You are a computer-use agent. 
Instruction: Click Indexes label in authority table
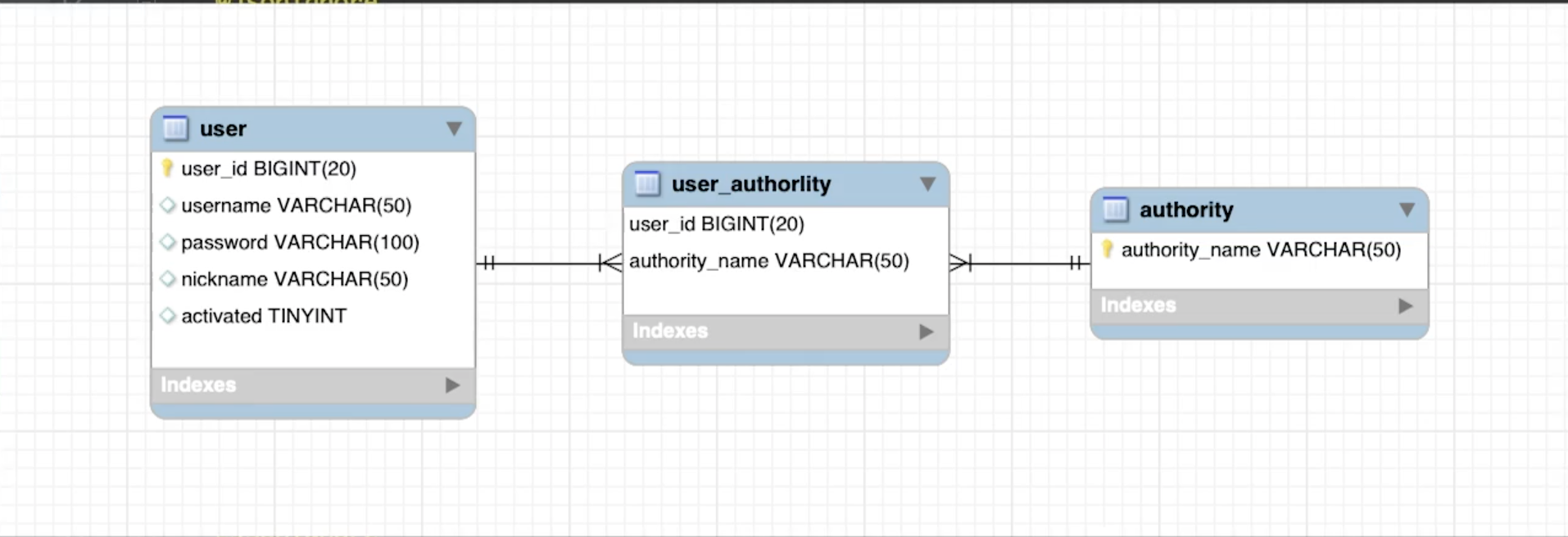click(1138, 305)
